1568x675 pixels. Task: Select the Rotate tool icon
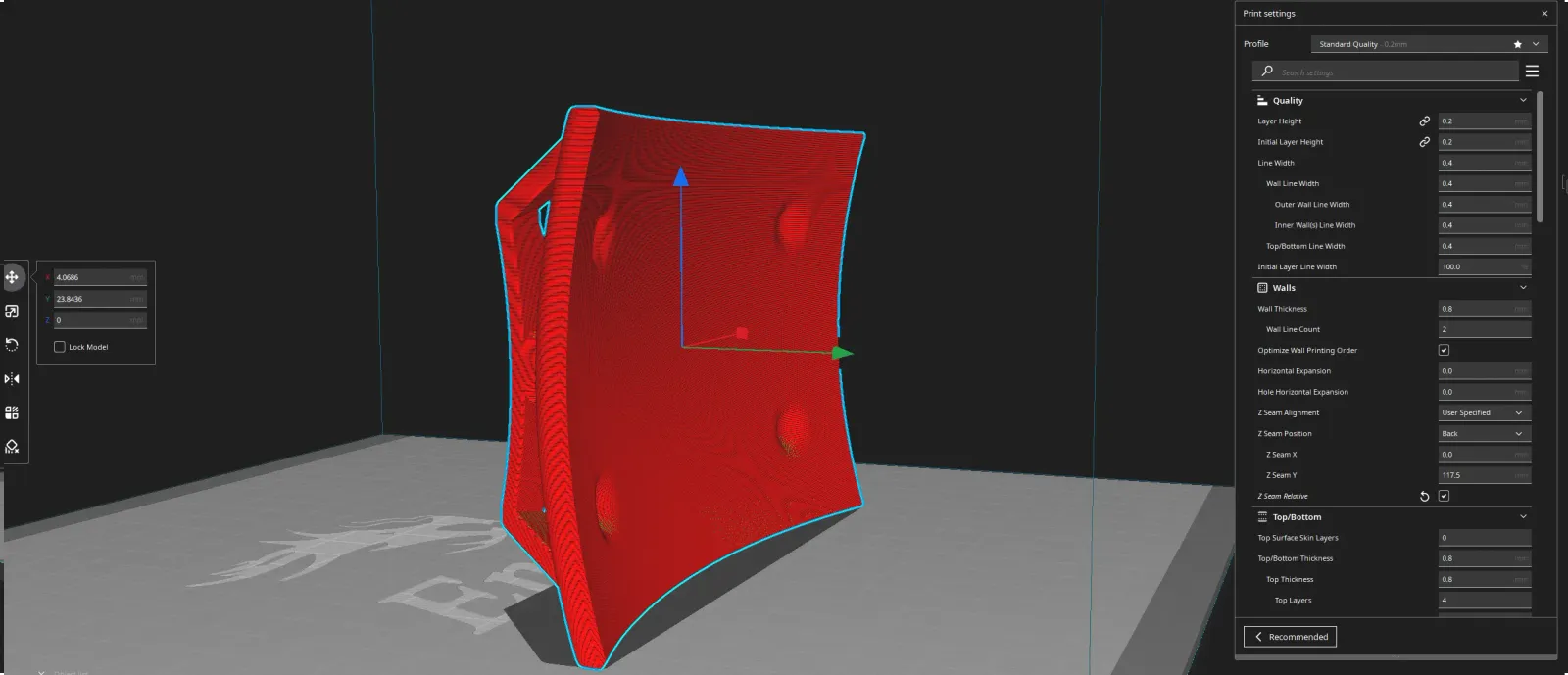point(12,345)
